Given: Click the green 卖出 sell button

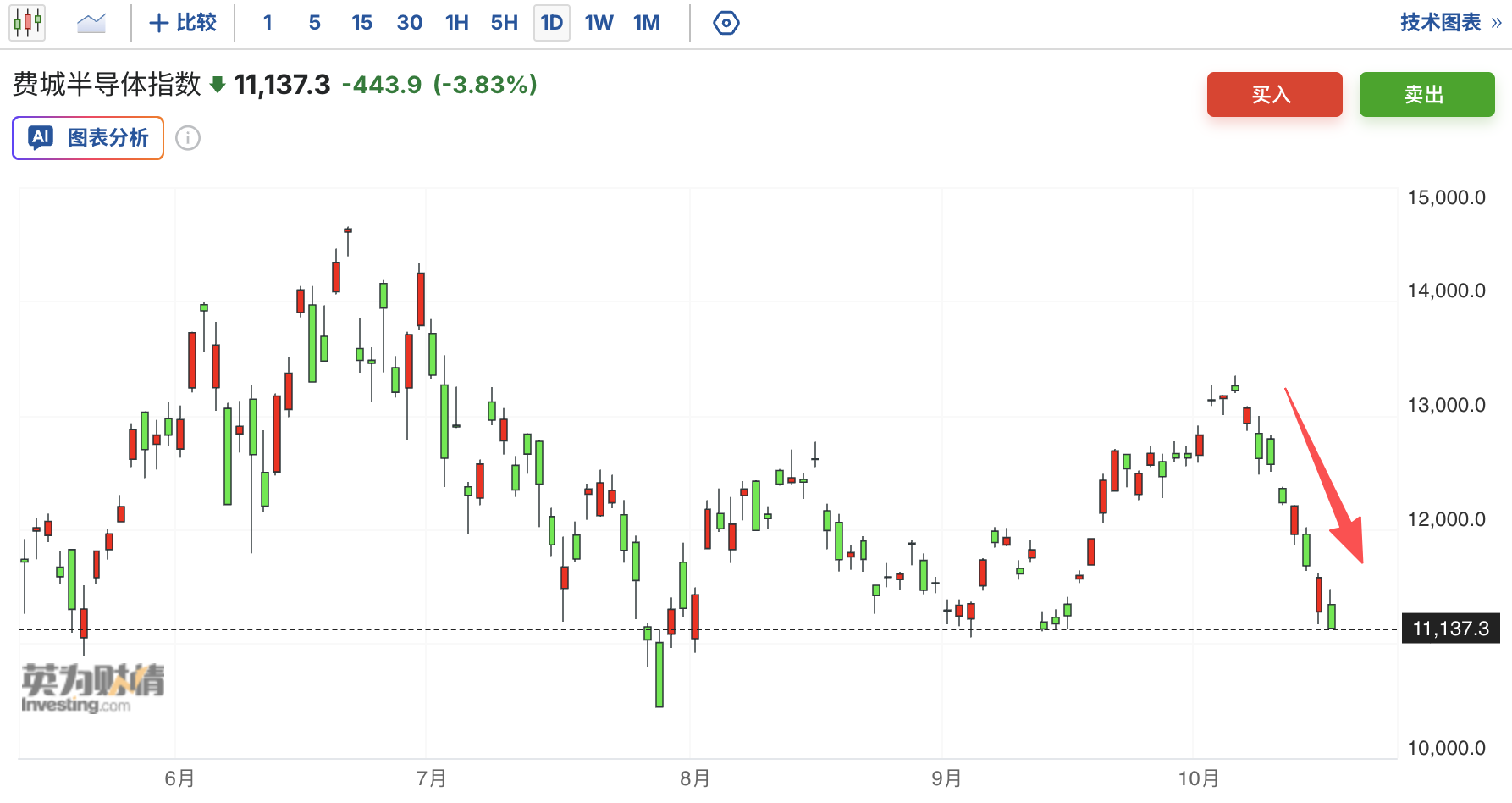Looking at the screenshot, I should click(x=1427, y=94).
